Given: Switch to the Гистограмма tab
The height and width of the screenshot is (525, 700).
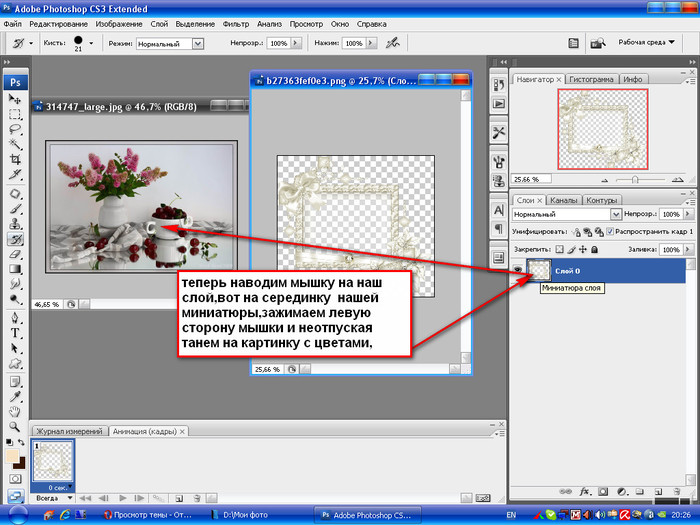Looking at the screenshot, I should pyautogui.click(x=591, y=79).
